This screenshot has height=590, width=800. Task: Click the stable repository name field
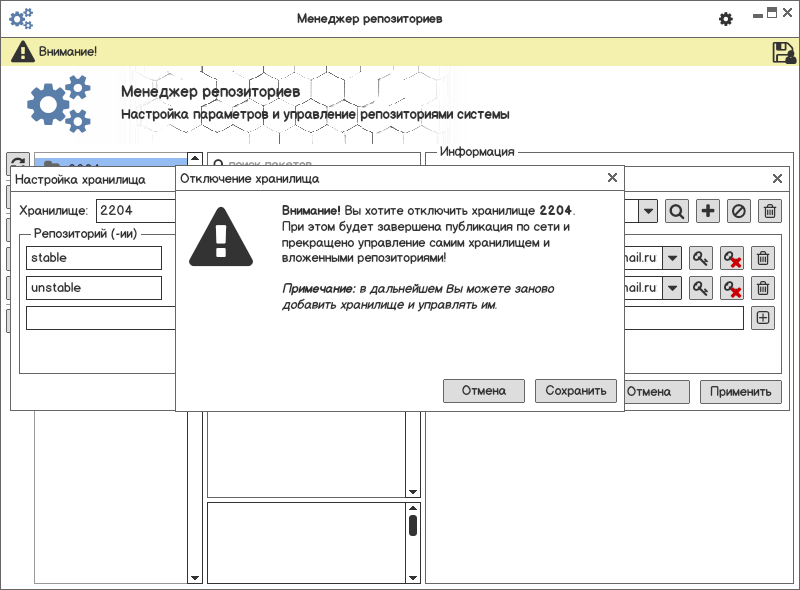[x=94, y=258]
